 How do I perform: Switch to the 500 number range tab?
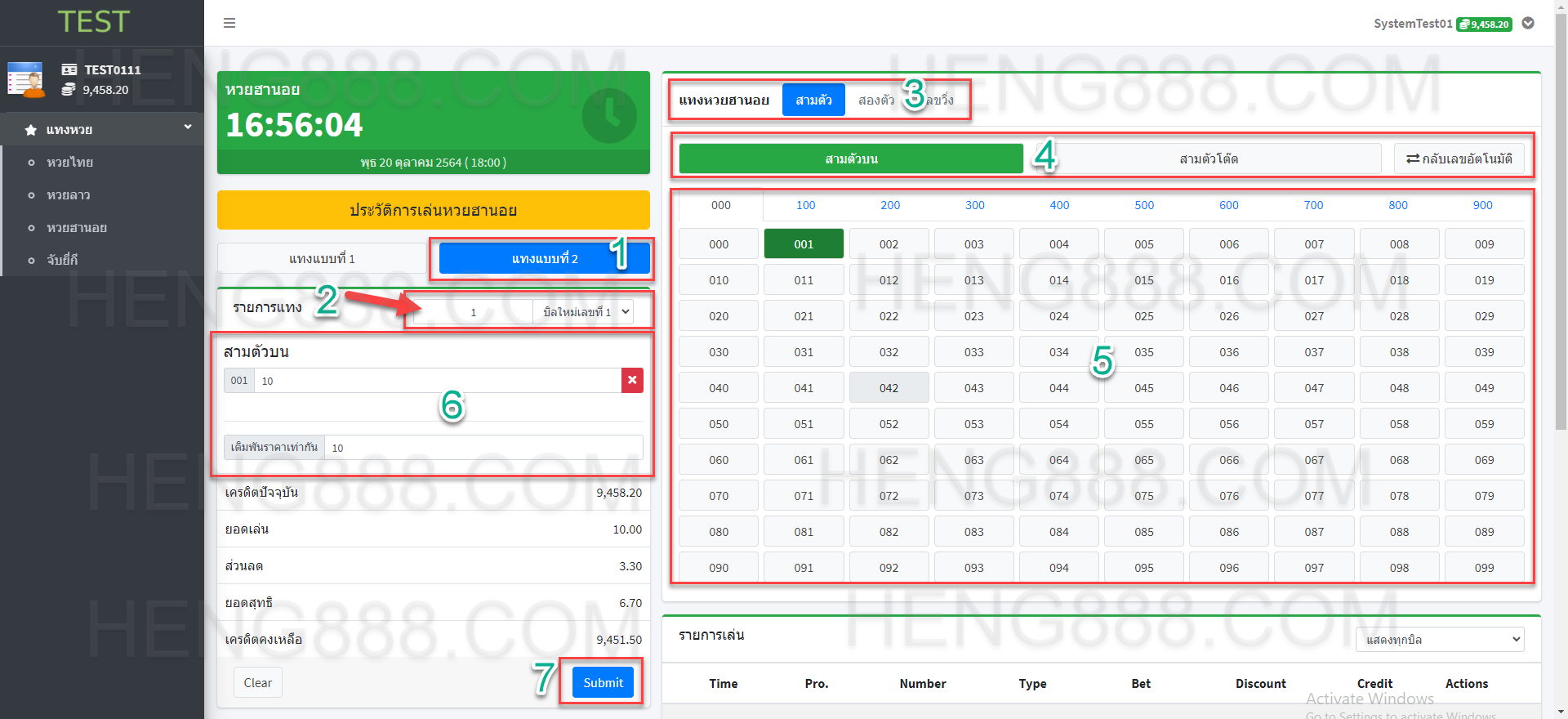[1144, 205]
